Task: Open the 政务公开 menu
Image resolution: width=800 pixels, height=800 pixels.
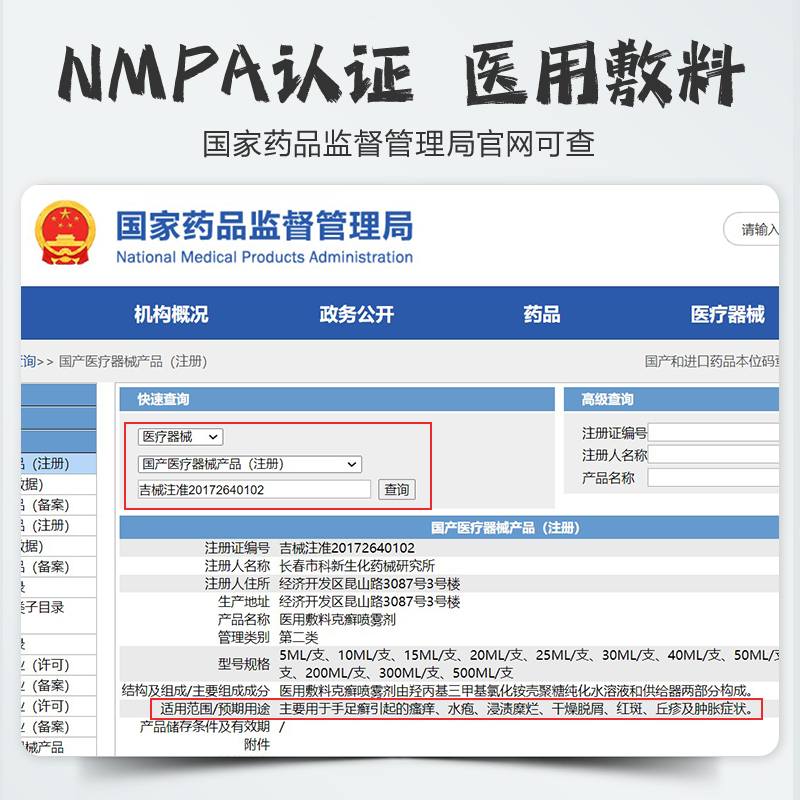Action: pyautogui.click(x=357, y=314)
